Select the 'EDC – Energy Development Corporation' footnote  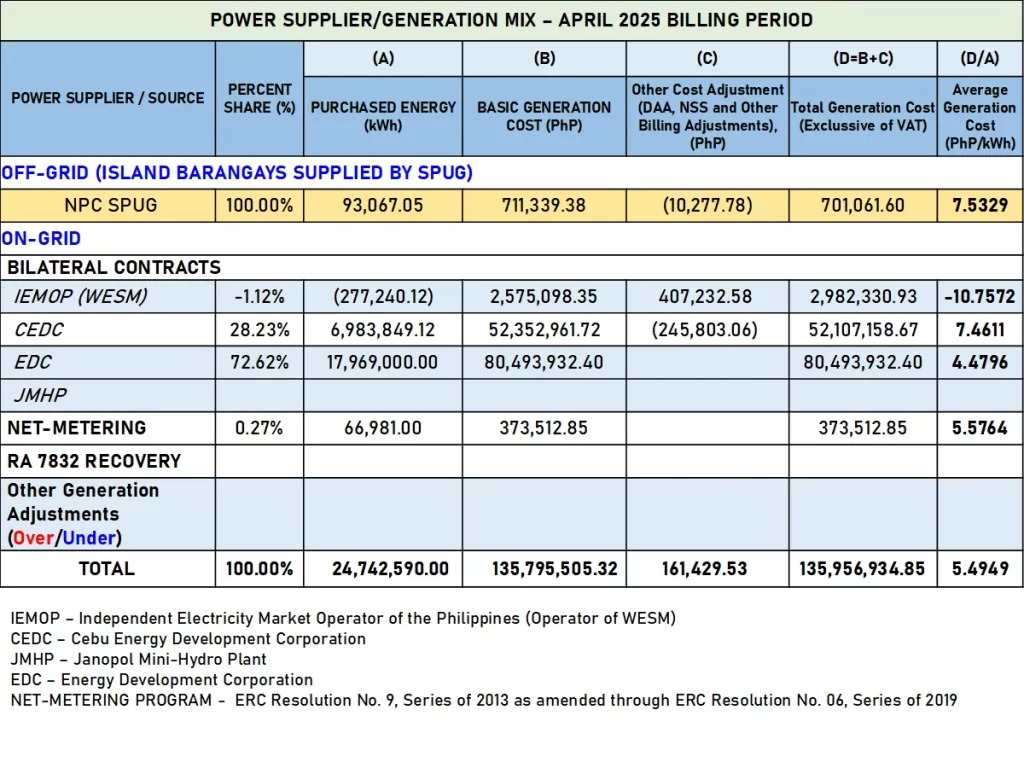click(161, 680)
